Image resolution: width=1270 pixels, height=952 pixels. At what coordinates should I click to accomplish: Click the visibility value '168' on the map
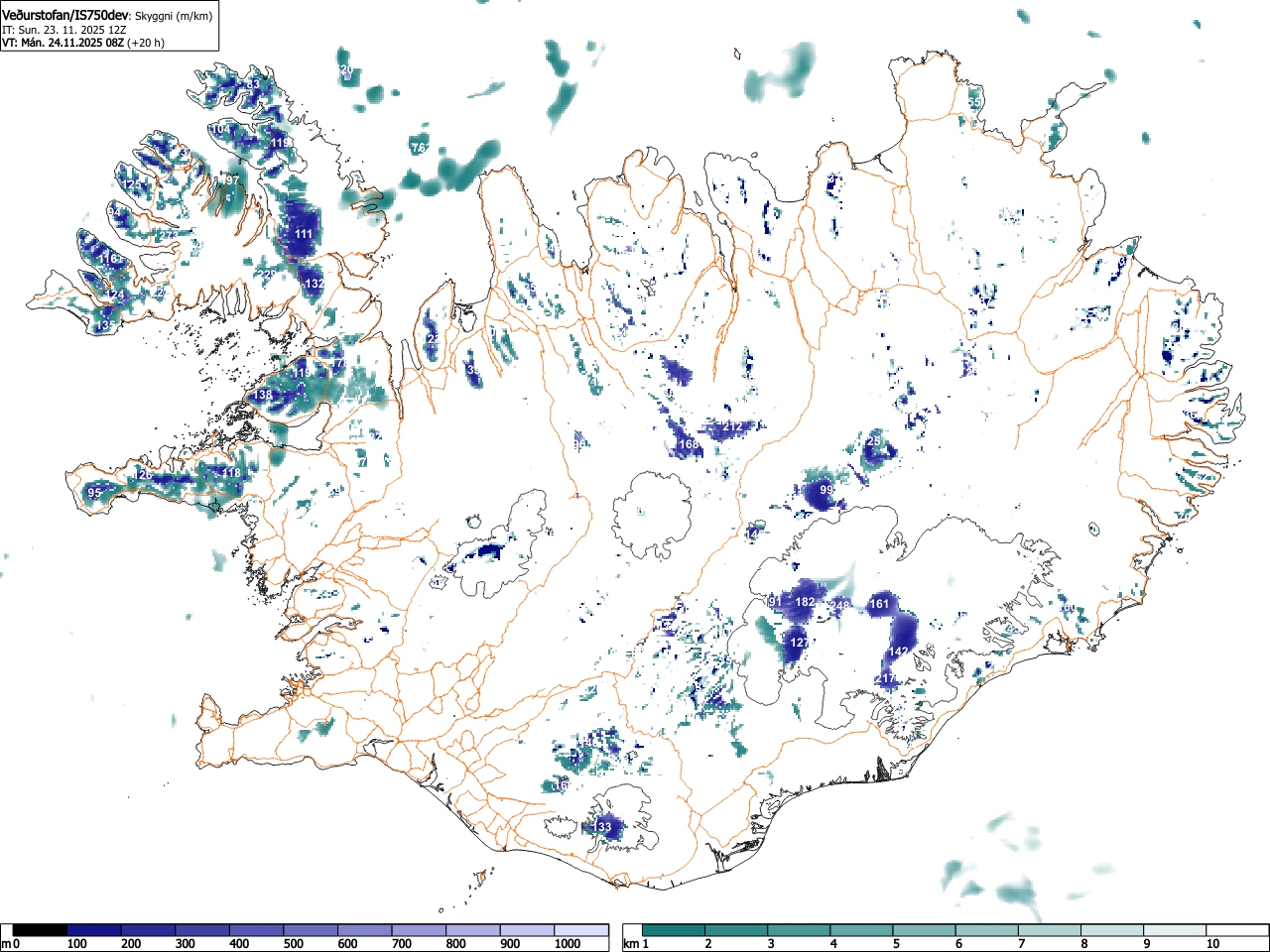pos(690,445)
